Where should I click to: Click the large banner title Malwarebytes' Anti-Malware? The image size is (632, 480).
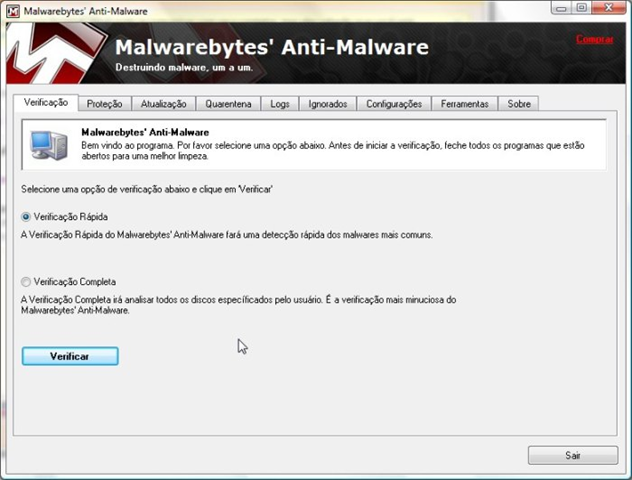tap(272, 47)
